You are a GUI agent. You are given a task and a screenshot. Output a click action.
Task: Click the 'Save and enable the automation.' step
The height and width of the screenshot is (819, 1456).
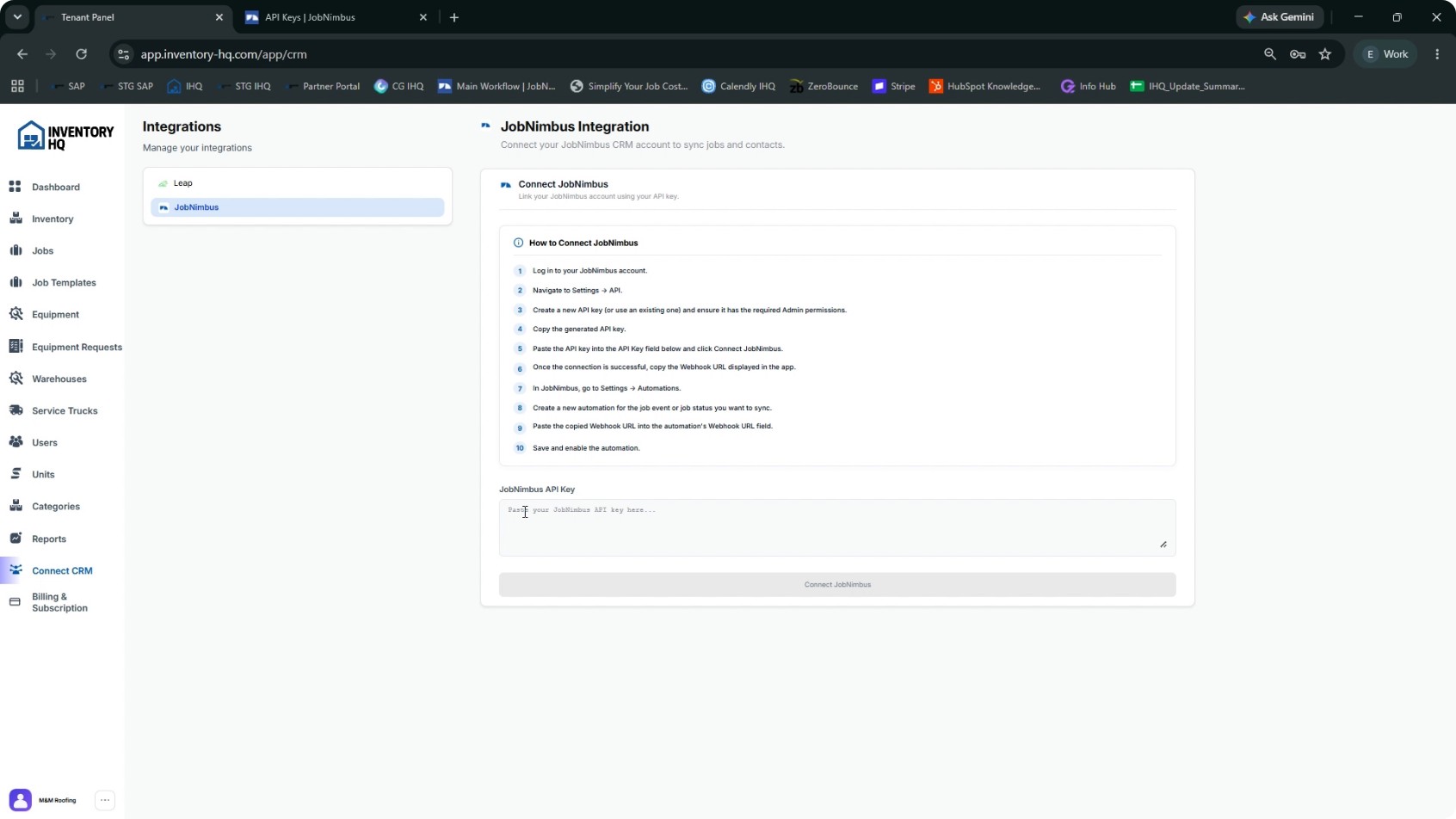click(586, 448)
